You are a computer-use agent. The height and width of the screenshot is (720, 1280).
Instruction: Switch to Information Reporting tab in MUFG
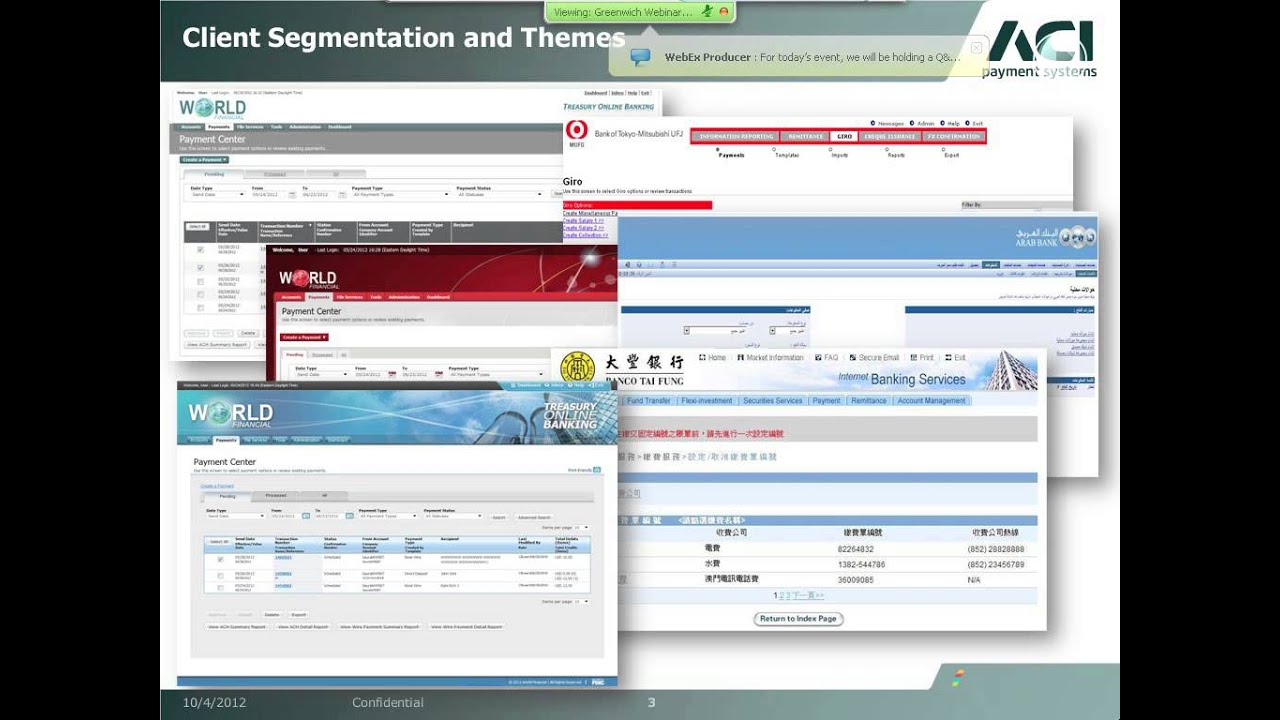(737, 136)
